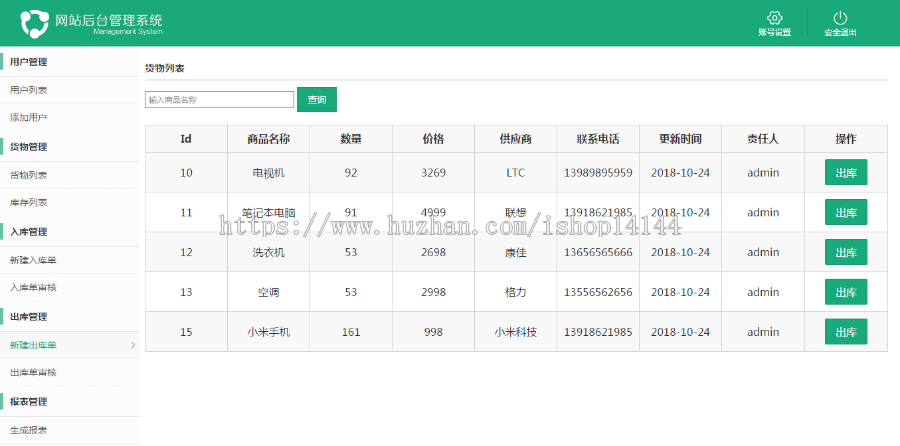900x446 pixels.
Task: Click phone number 13989895959
Action: pos(598,172)
